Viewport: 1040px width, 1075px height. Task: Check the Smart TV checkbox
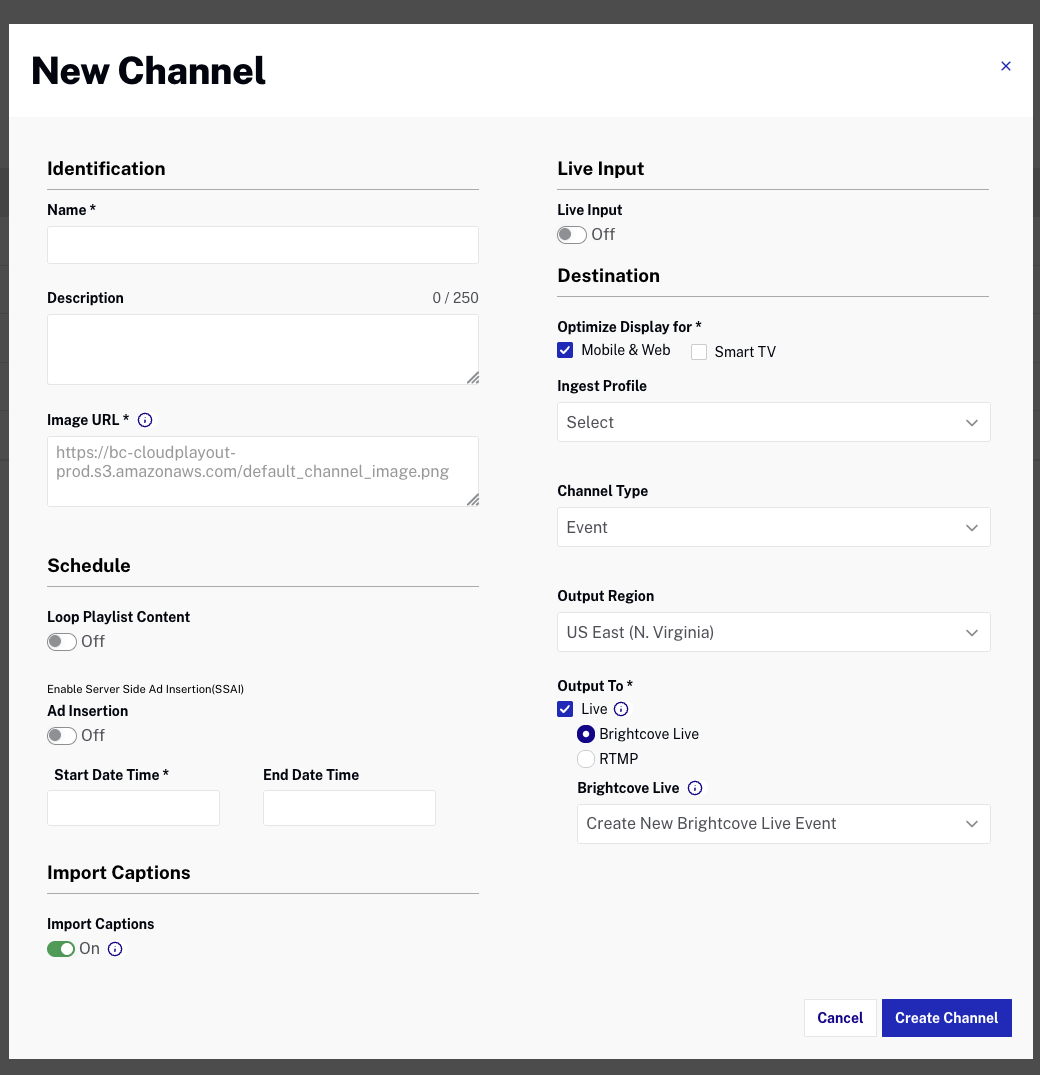pos(698,351)
